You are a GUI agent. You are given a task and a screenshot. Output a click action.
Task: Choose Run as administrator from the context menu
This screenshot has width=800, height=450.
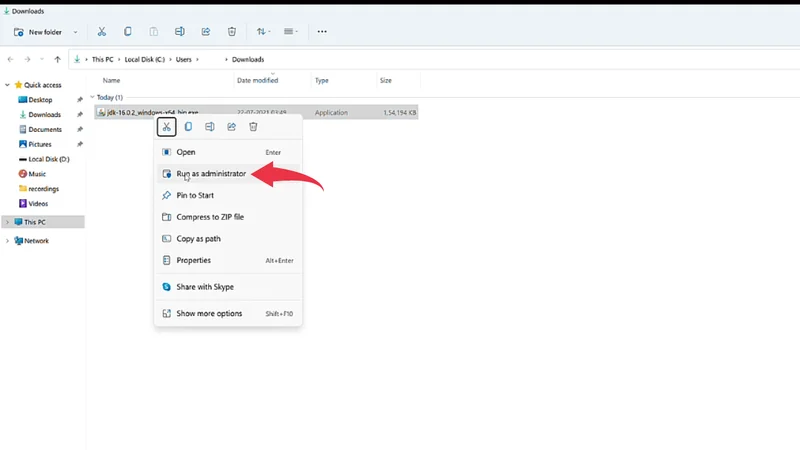(x=210, y=174)
